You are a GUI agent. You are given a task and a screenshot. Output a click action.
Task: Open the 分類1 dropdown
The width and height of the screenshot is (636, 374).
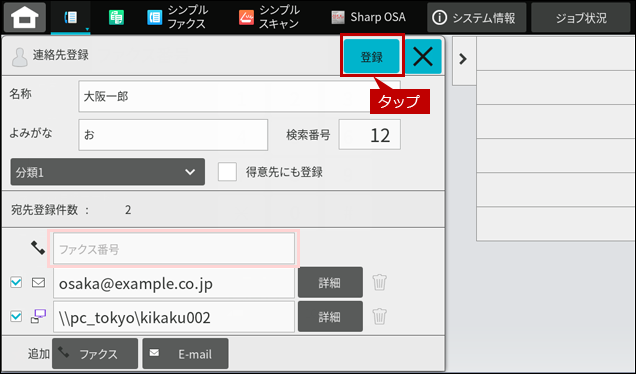(x=107, y=172)
